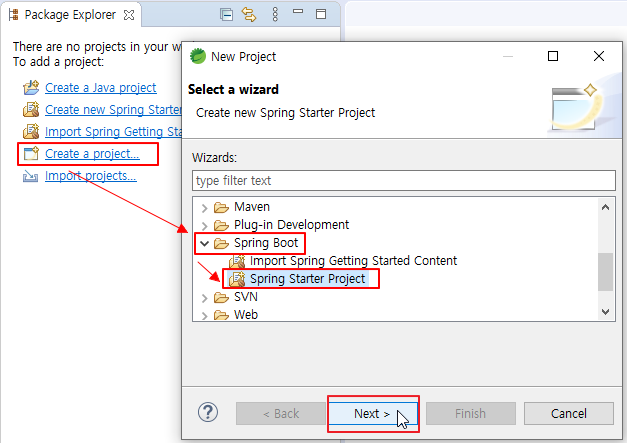The image size is (627, 443).
Task: Click the Create a project icon
Action: 31,154
